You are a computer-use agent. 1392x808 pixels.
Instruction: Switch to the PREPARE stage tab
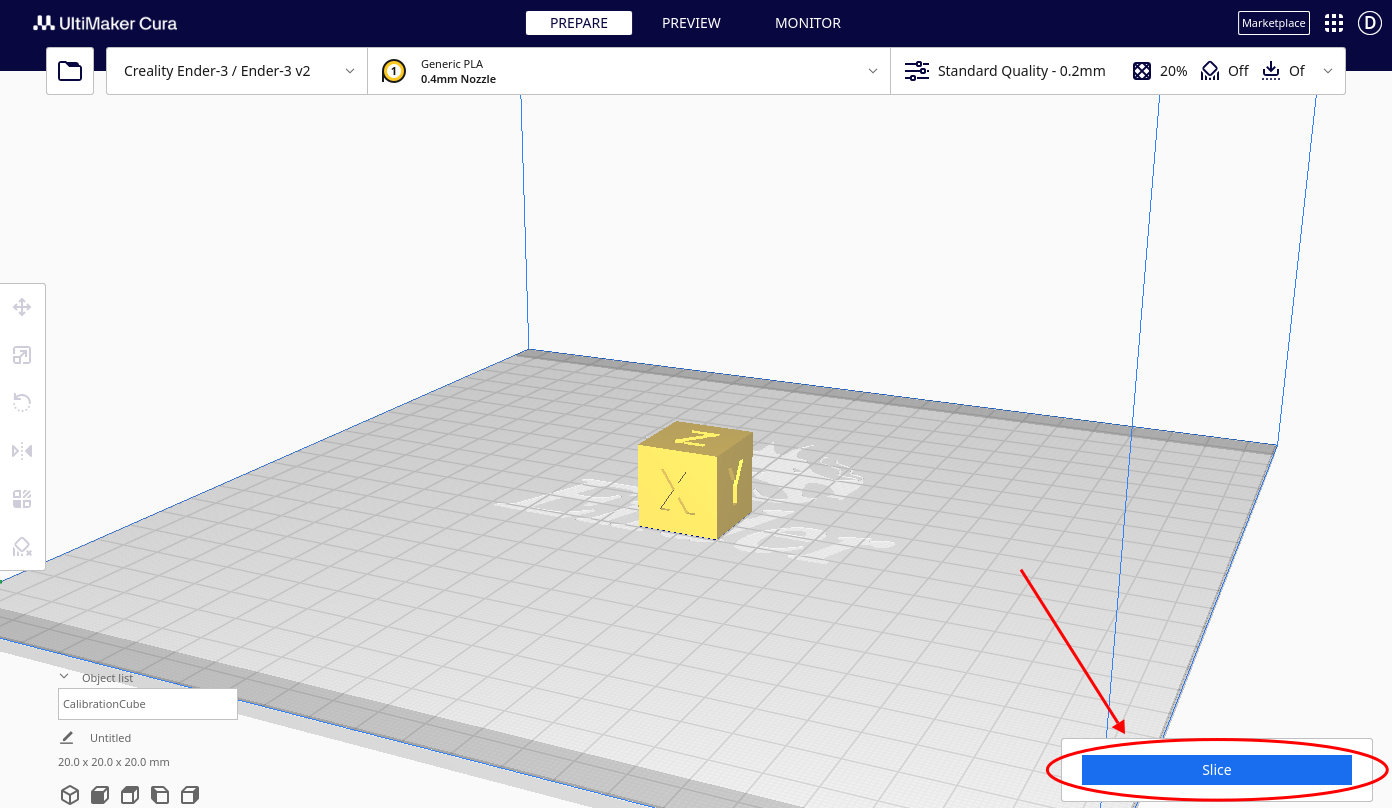click(579, 23)
